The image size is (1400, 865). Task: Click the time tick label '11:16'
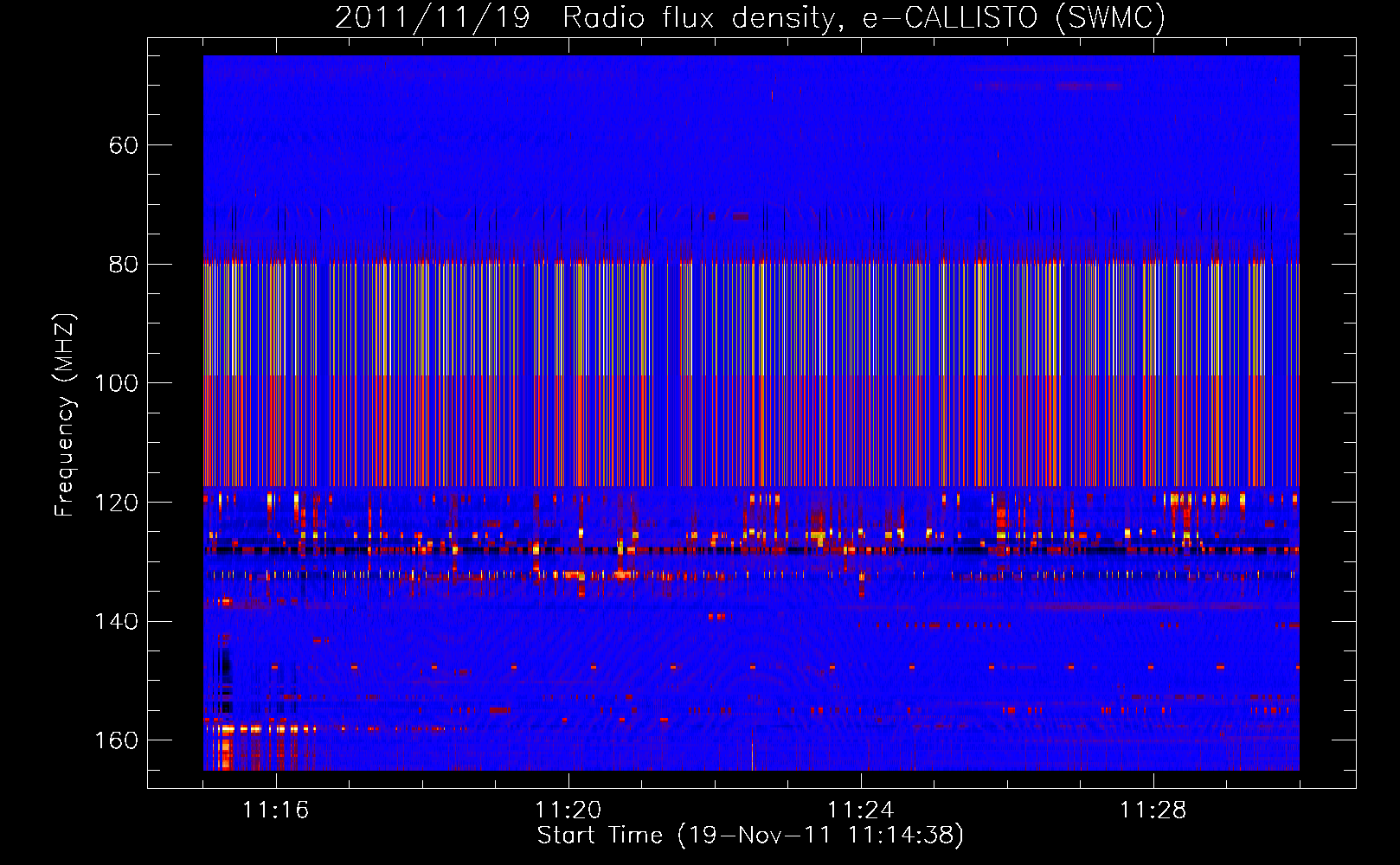coord(276,811)
